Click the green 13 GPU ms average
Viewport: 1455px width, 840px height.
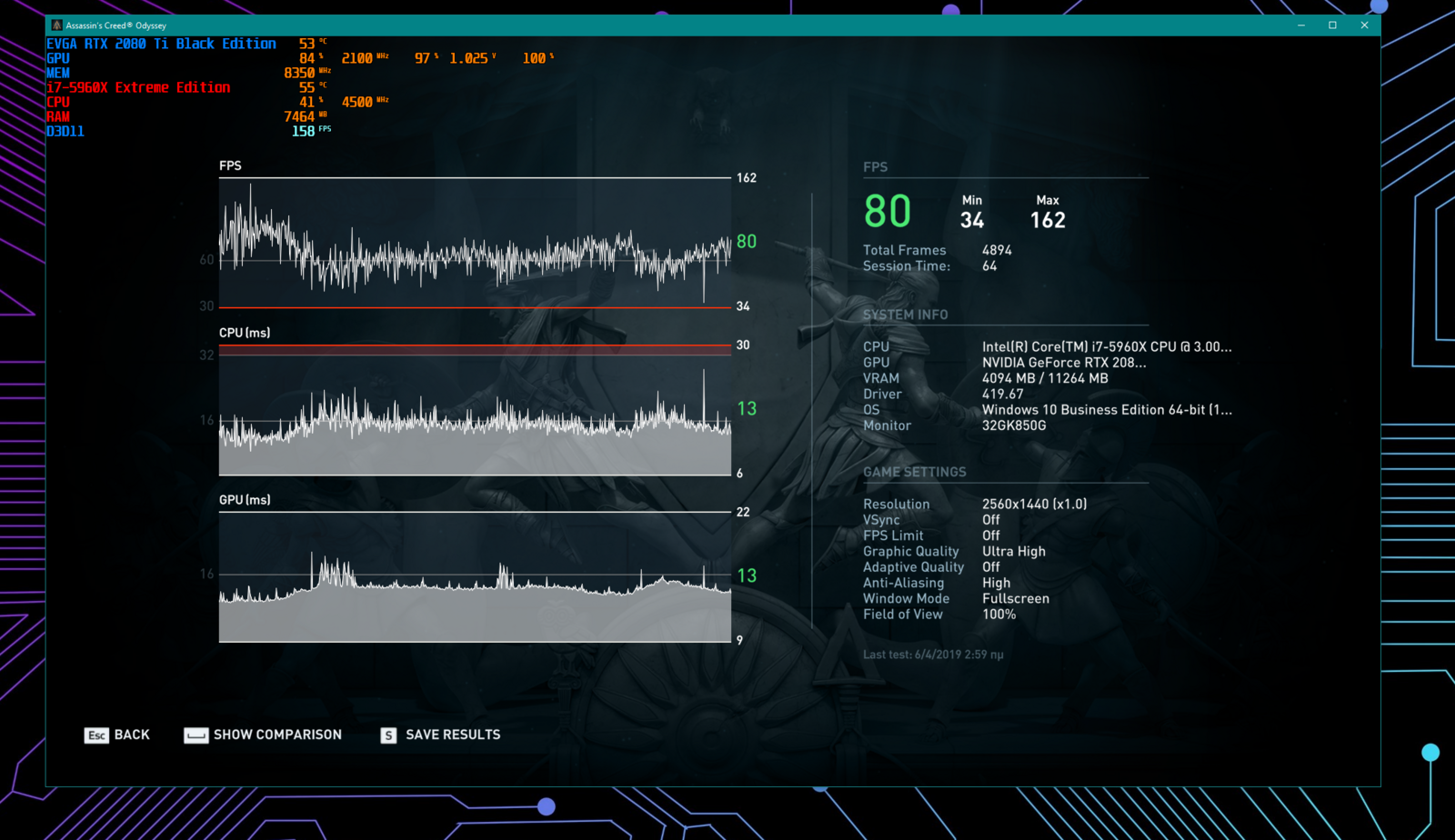[x=747, y=575]
